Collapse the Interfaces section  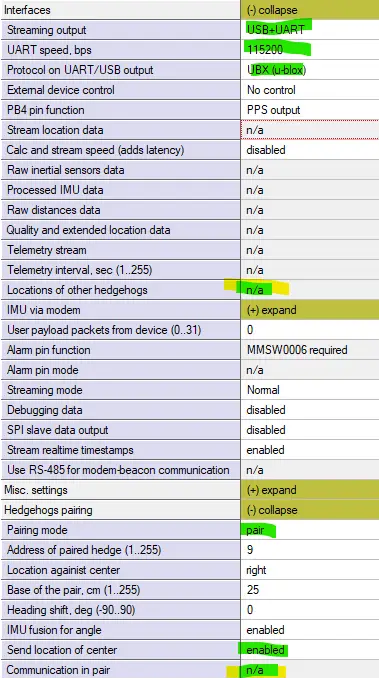point(310,10)
